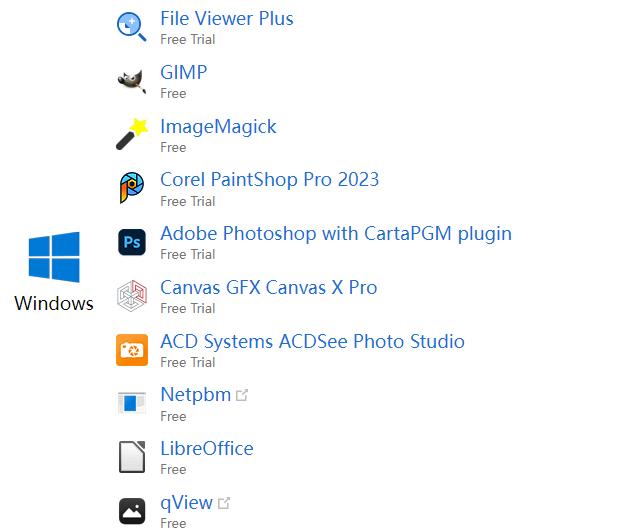The width and height of the screenshot is (640, 531).
Task: Click external link arrow beside qView
Action: (224, 503)
